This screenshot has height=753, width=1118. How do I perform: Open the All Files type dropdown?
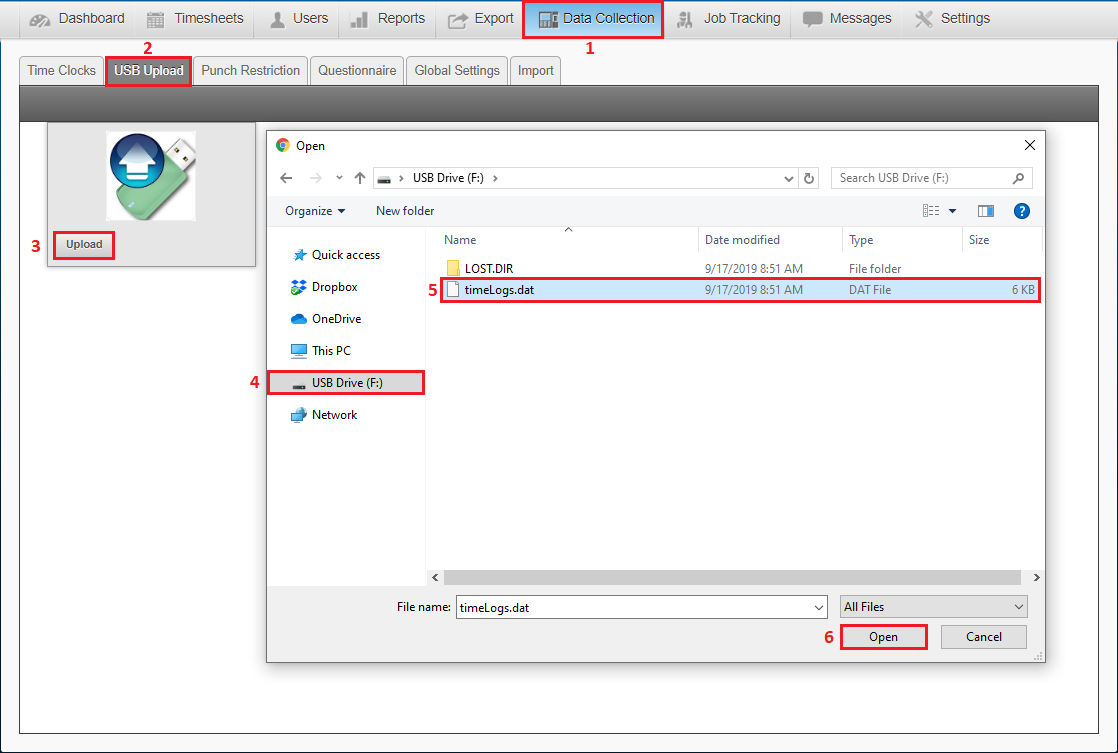coord(933,607)
